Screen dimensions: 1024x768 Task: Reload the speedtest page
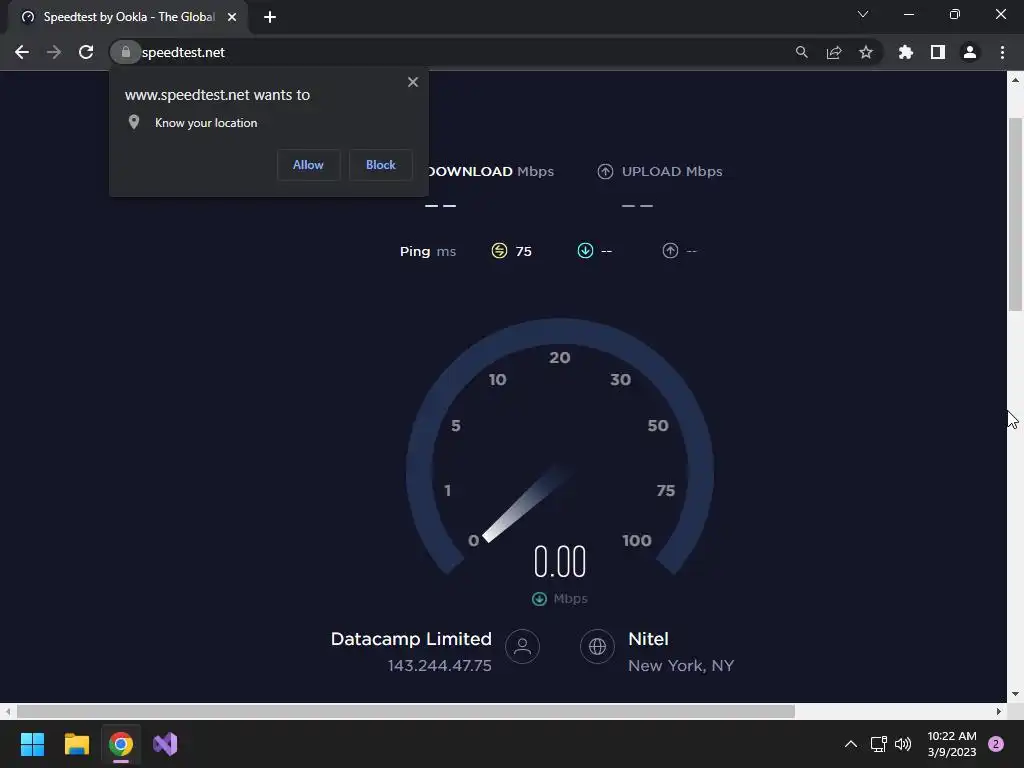[x=86, y=52]
